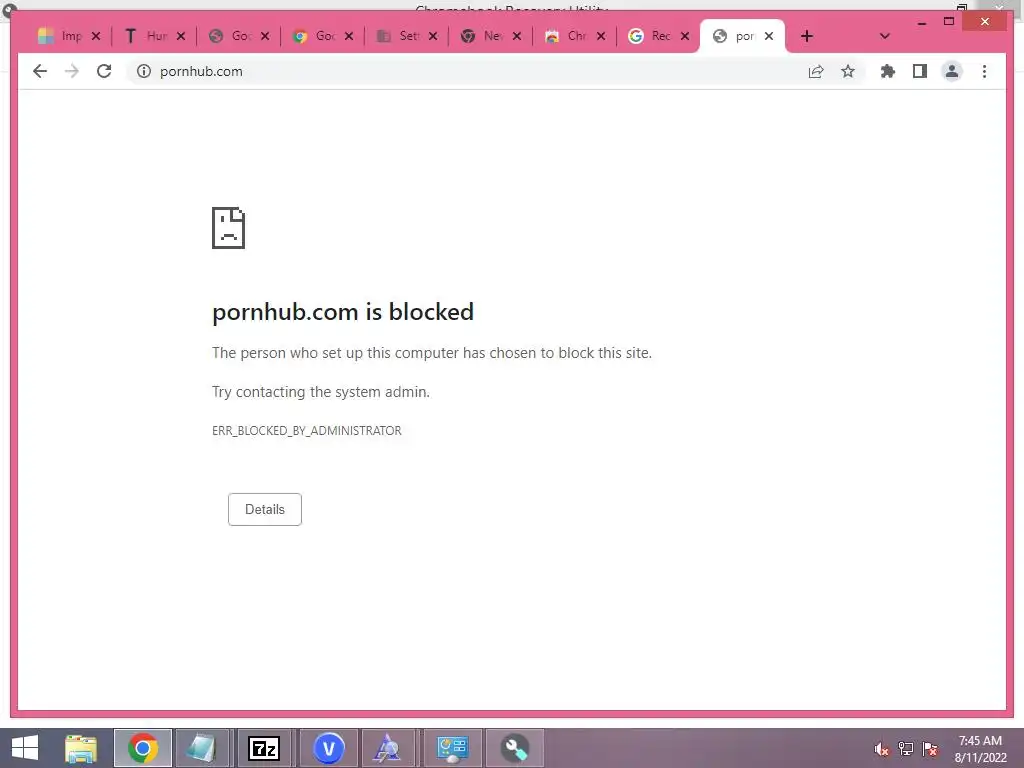Close the 'Sett' tab
Screen dimensions: 1024x768
pos(433,36)
